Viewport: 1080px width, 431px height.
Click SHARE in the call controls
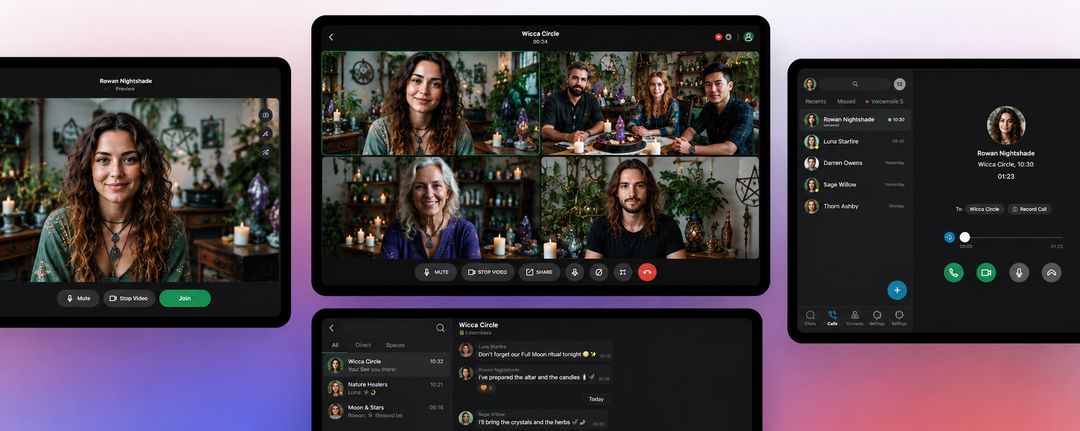(539, 272)
